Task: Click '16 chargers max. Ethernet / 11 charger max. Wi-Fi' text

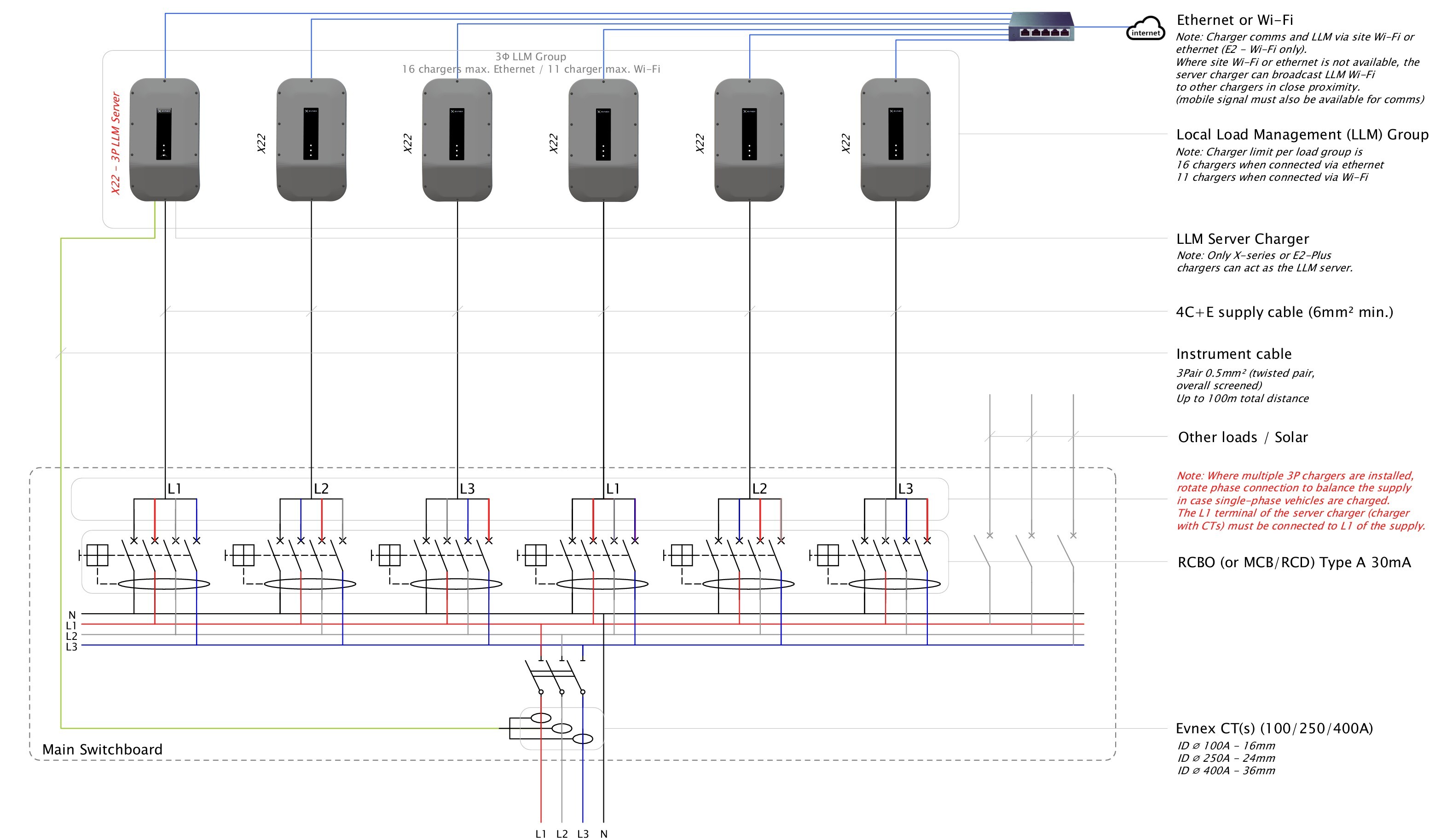Action: tap(531, 69)
